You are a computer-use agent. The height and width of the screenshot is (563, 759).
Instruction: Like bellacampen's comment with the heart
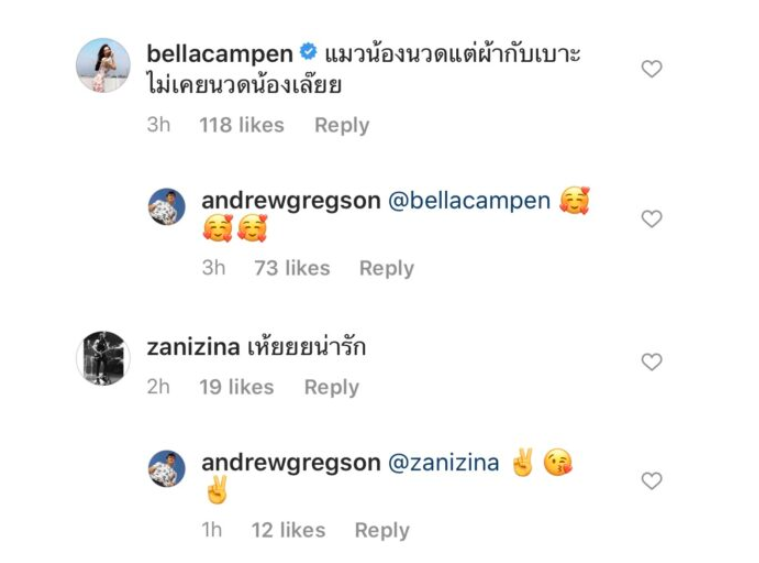pyautogui.click(x=652, y=69)
